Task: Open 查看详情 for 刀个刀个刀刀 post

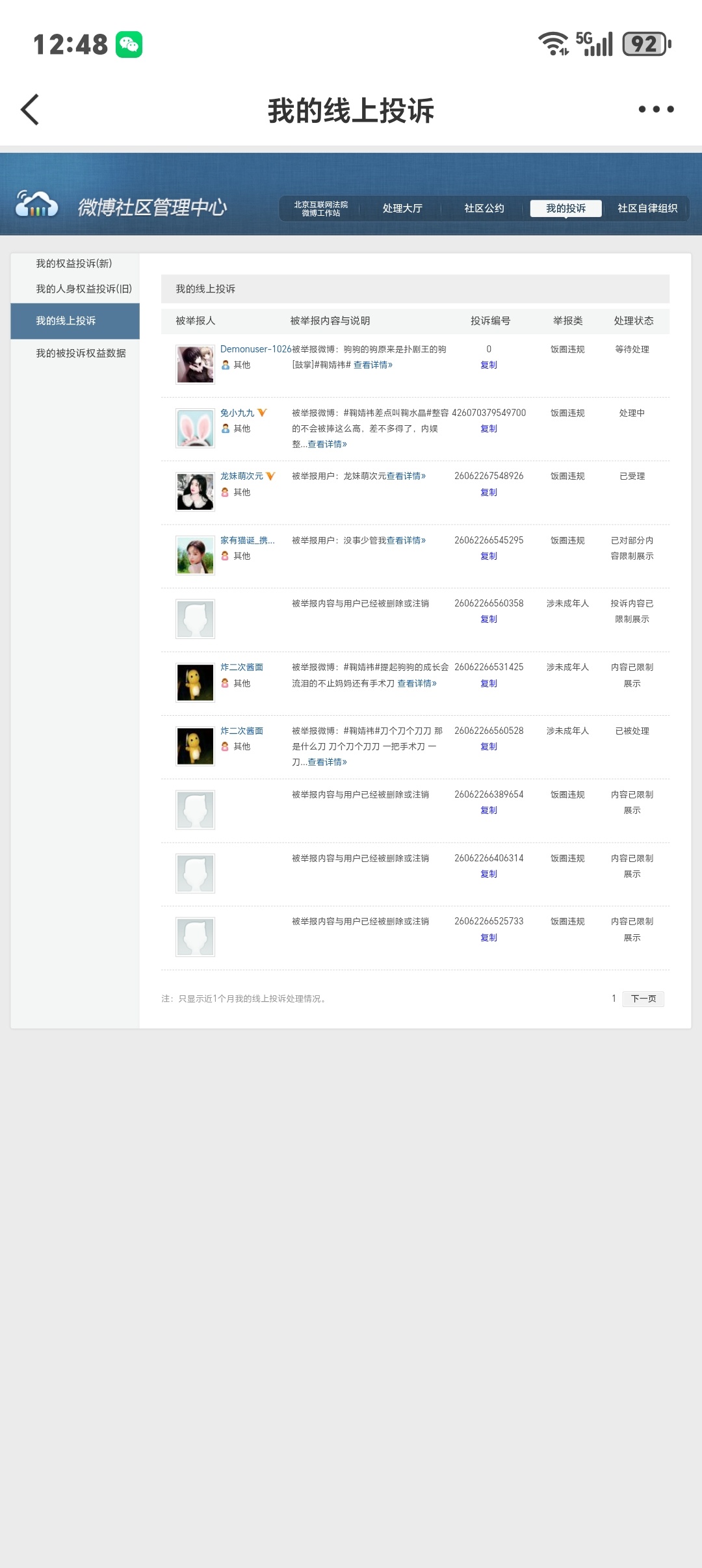Action: coord(328,762)
